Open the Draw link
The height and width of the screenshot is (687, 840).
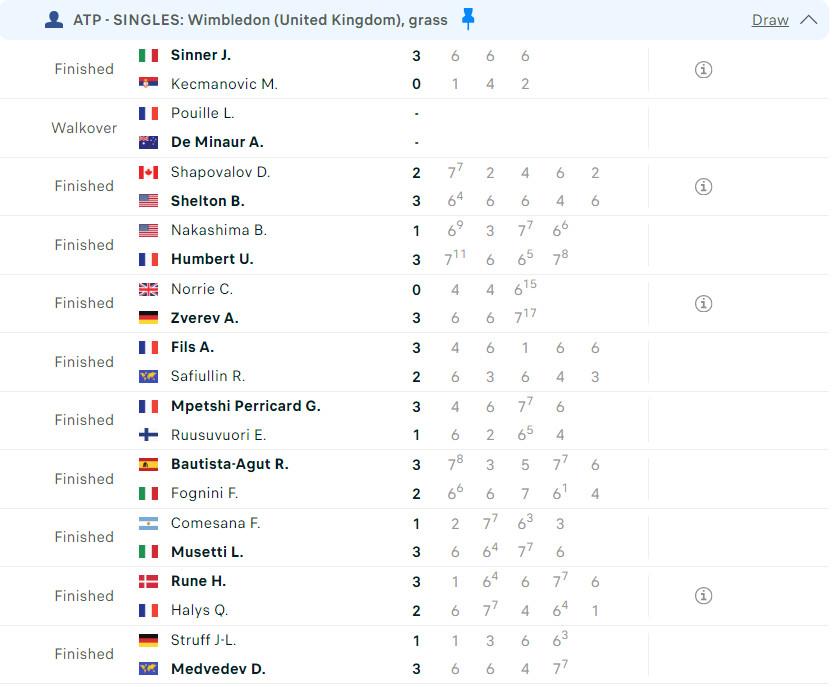click(x=770, y=20)
